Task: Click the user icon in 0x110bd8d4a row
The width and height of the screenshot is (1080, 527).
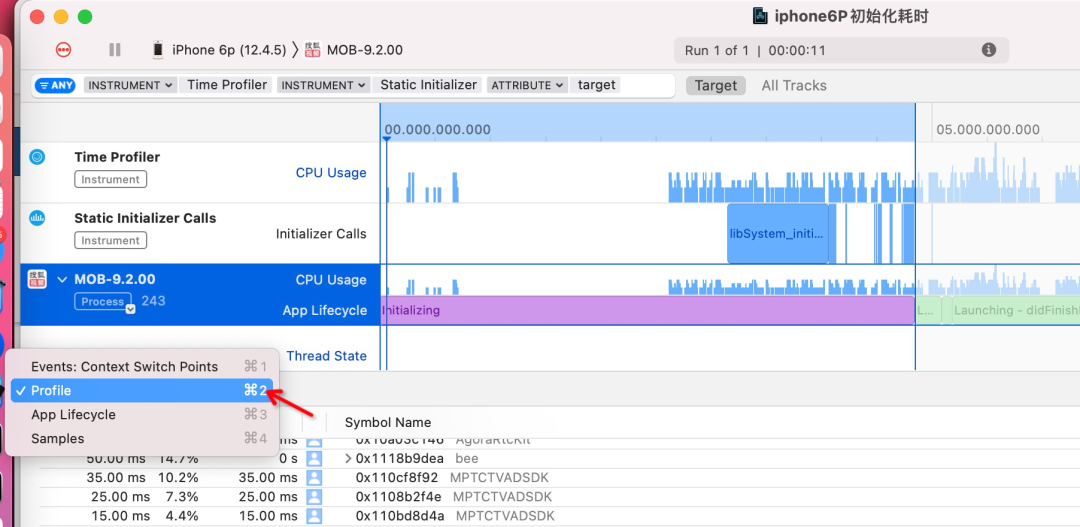Action: pos(315,516)
